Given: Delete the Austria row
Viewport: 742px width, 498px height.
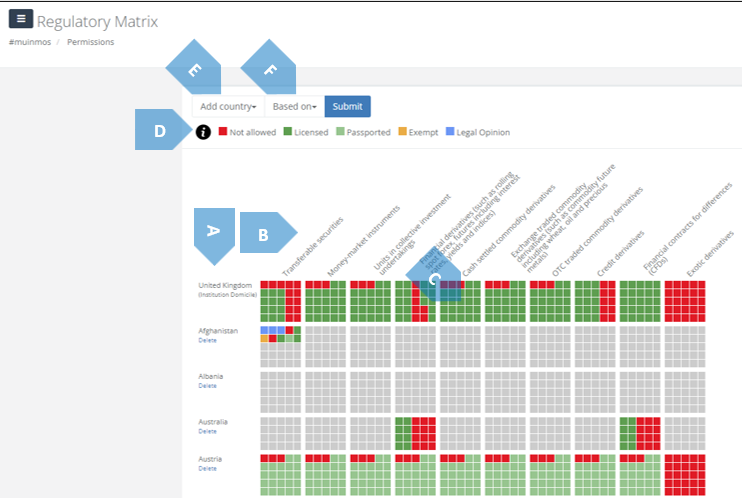Looking at the screenshot, I should [x=206, y=468].
